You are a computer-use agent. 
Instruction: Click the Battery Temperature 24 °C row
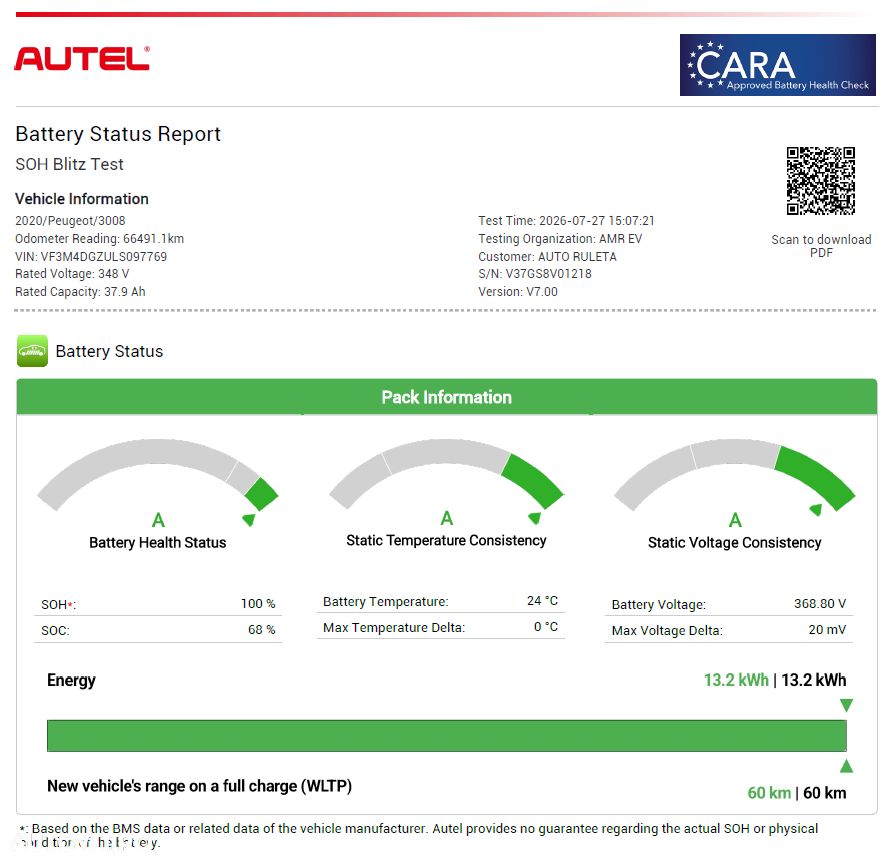[440, 601]
